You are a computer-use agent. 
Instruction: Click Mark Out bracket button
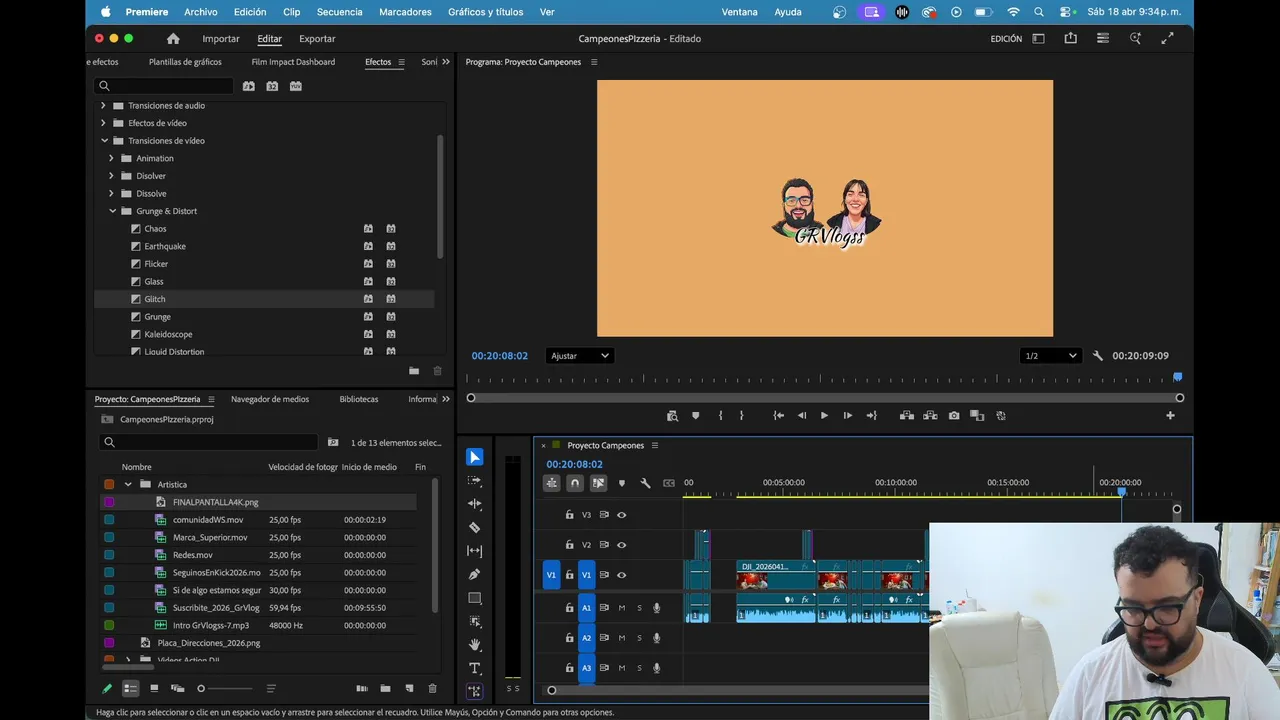[741, 416]
